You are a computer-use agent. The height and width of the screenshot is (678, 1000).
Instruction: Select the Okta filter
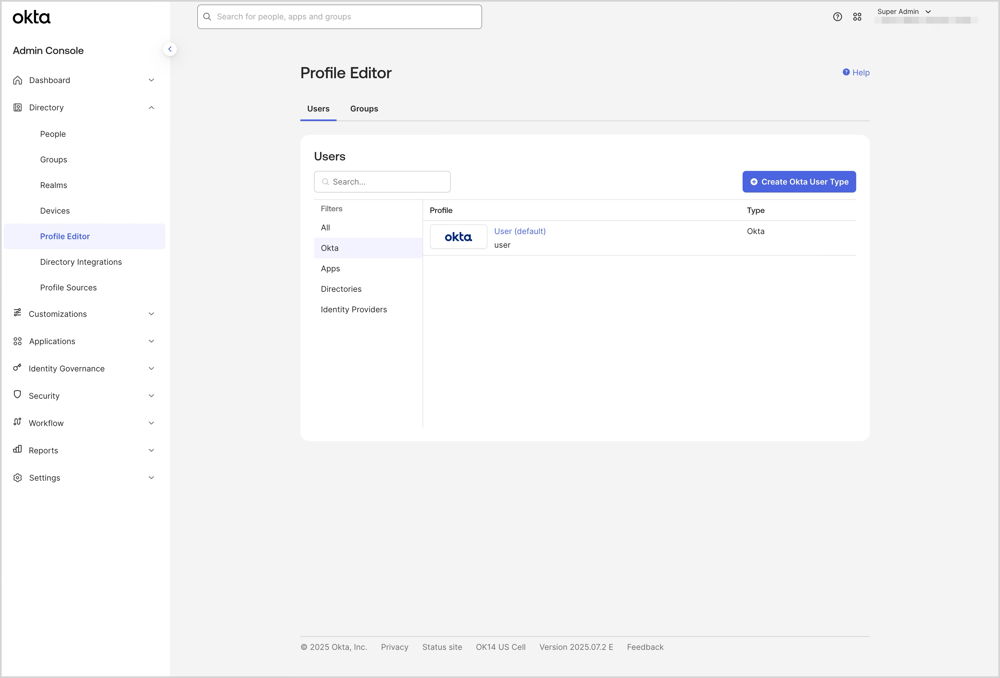(368, 248)
